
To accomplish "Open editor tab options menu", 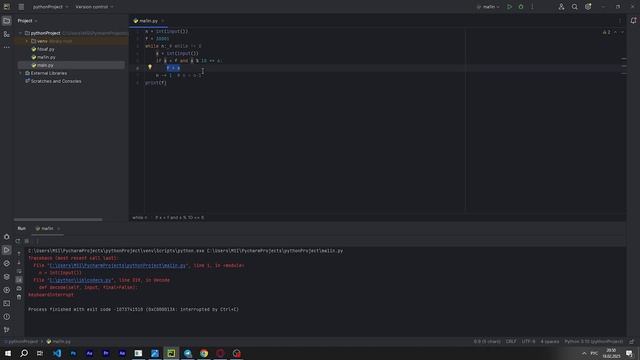I will [620, 21].
